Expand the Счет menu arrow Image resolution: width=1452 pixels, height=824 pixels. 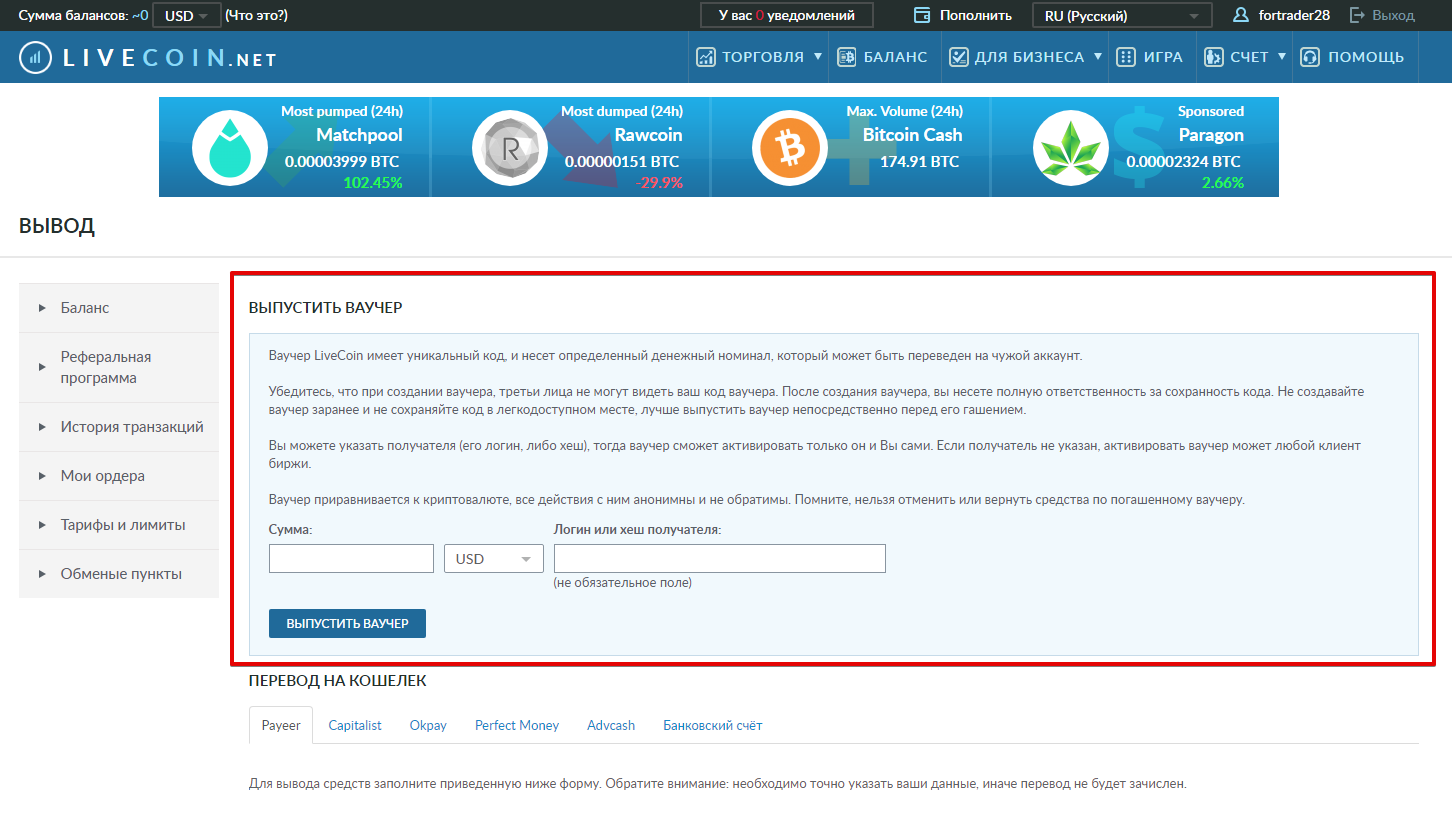[1282, 56]
